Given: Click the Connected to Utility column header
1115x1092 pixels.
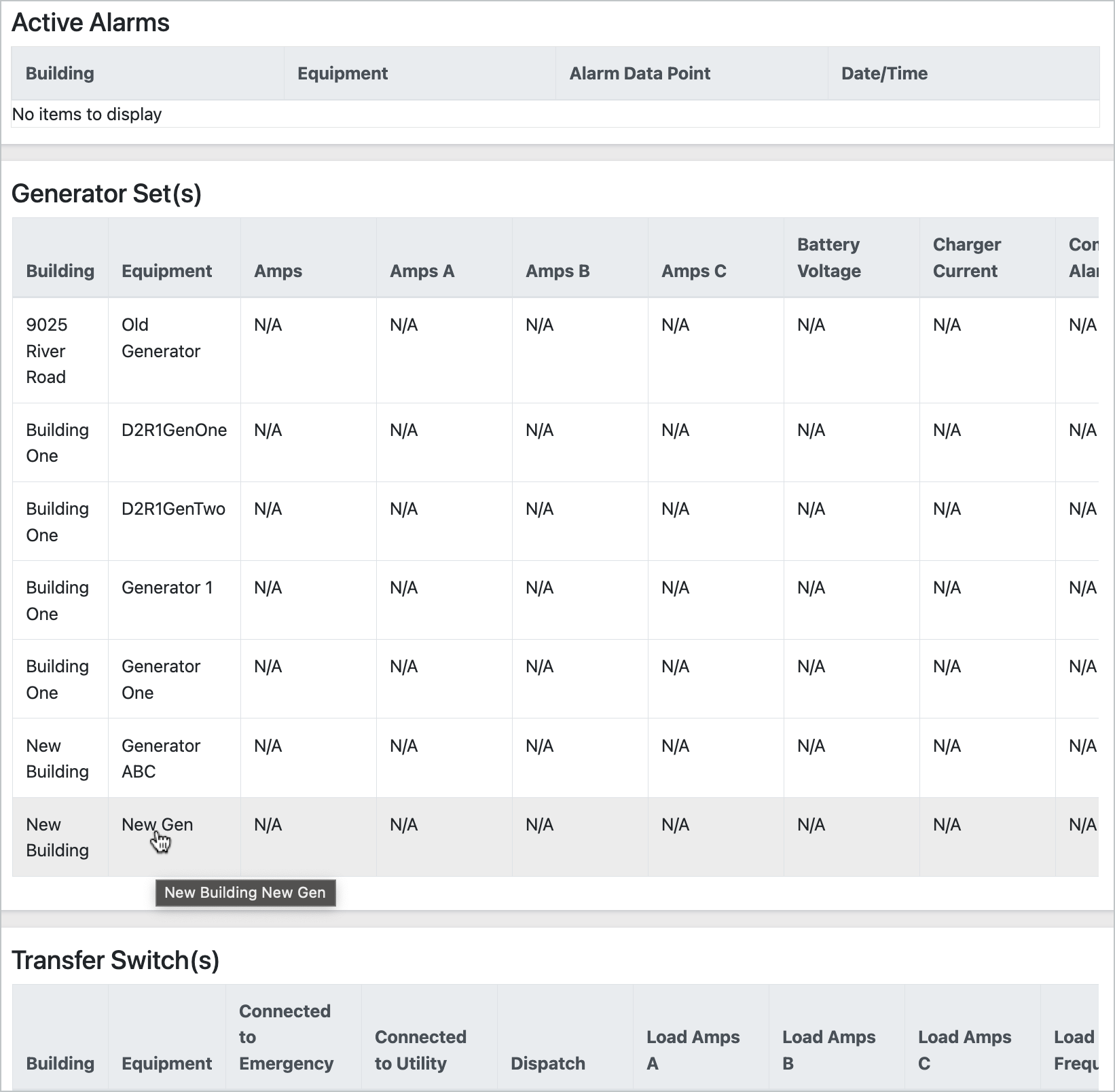Looking at the screenshot, I should click(420, 1050).
